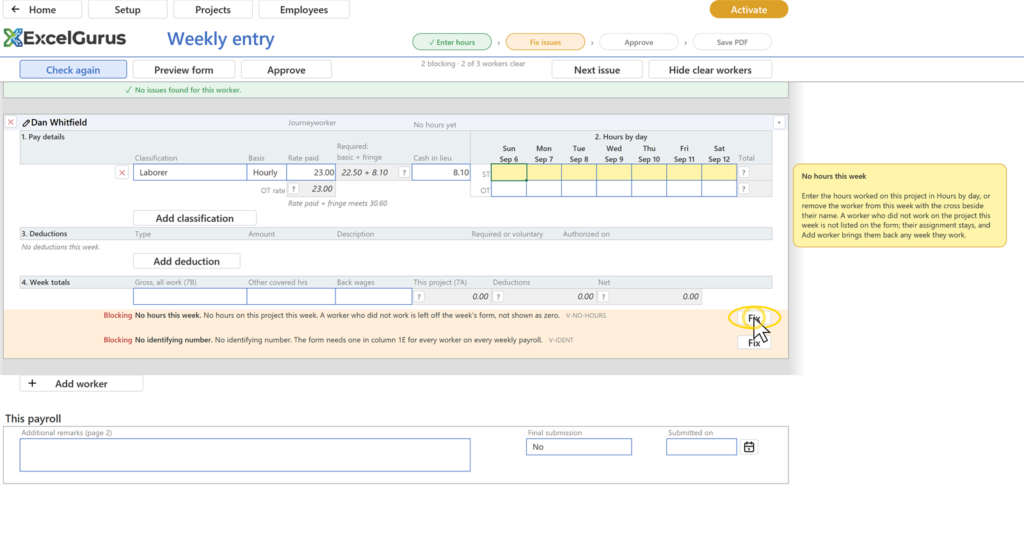
Task: Select the ST hours cell for Wed Sep 9
Action: coord(614,172)
